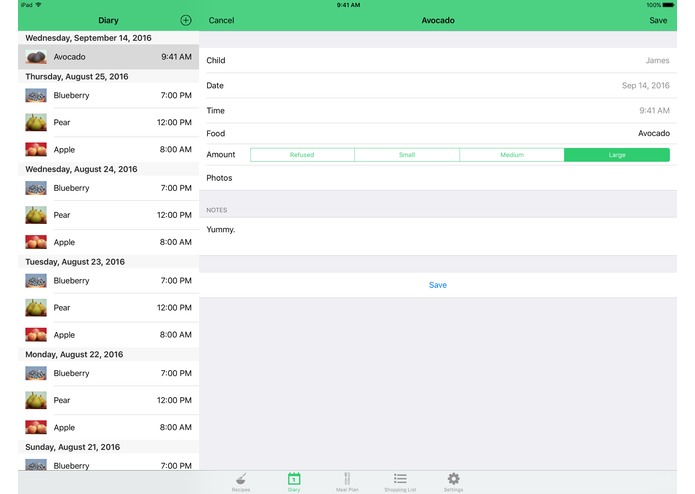Change the Child field showing James
Image resolution: width=695 pixels, height=494 pixels.
438,60
